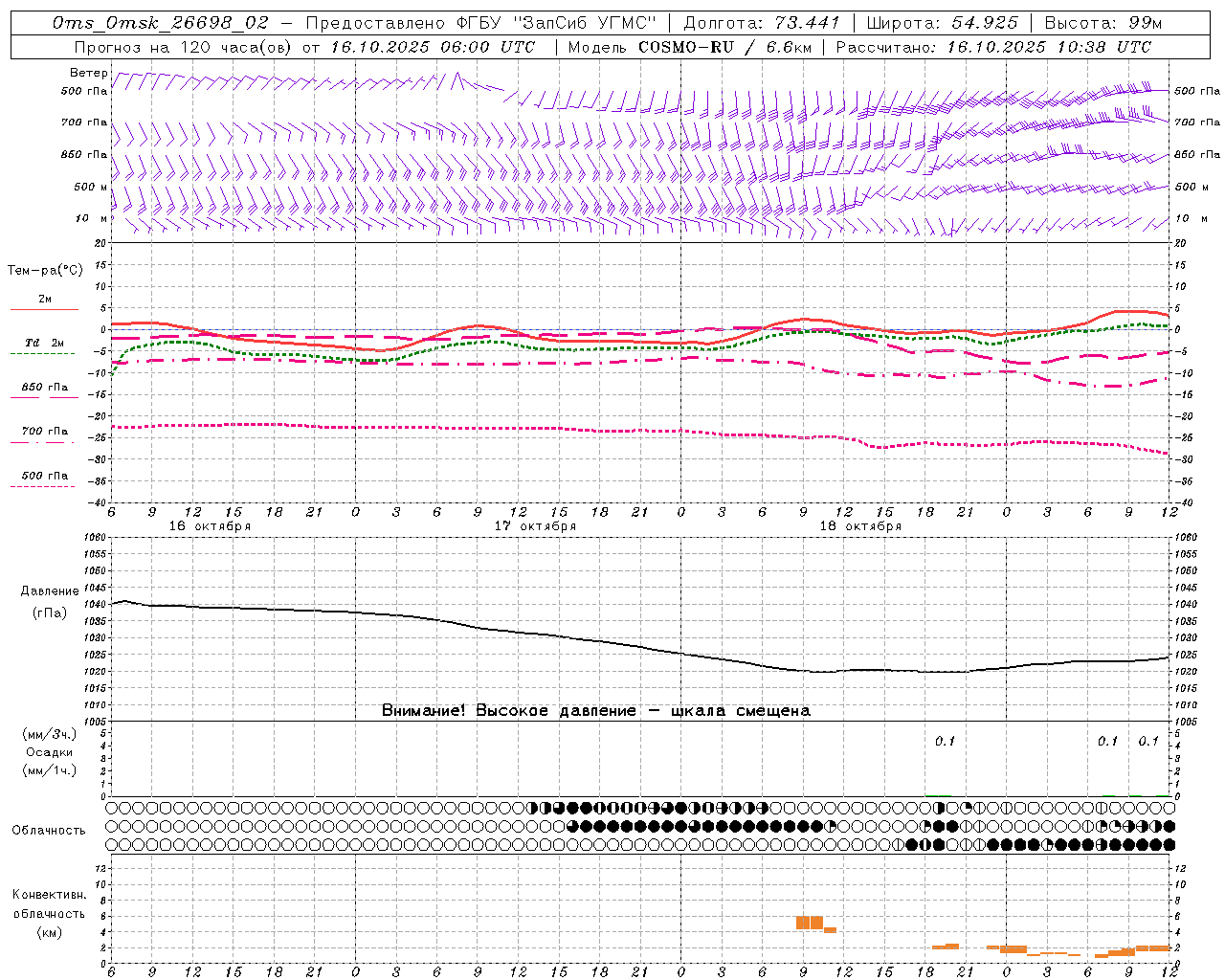Viewport: 1225px width, 980px height.
Task: Click the Тем-ра(°C) temperature axis title
Action: tap(45, 270)
